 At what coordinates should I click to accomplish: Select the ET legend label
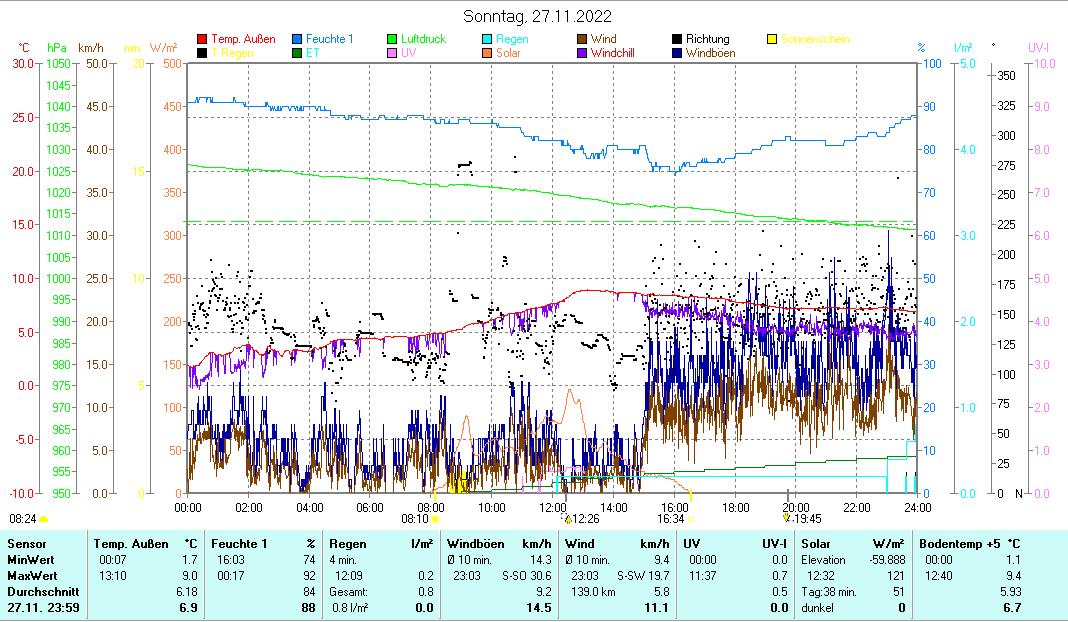[312, 53]
